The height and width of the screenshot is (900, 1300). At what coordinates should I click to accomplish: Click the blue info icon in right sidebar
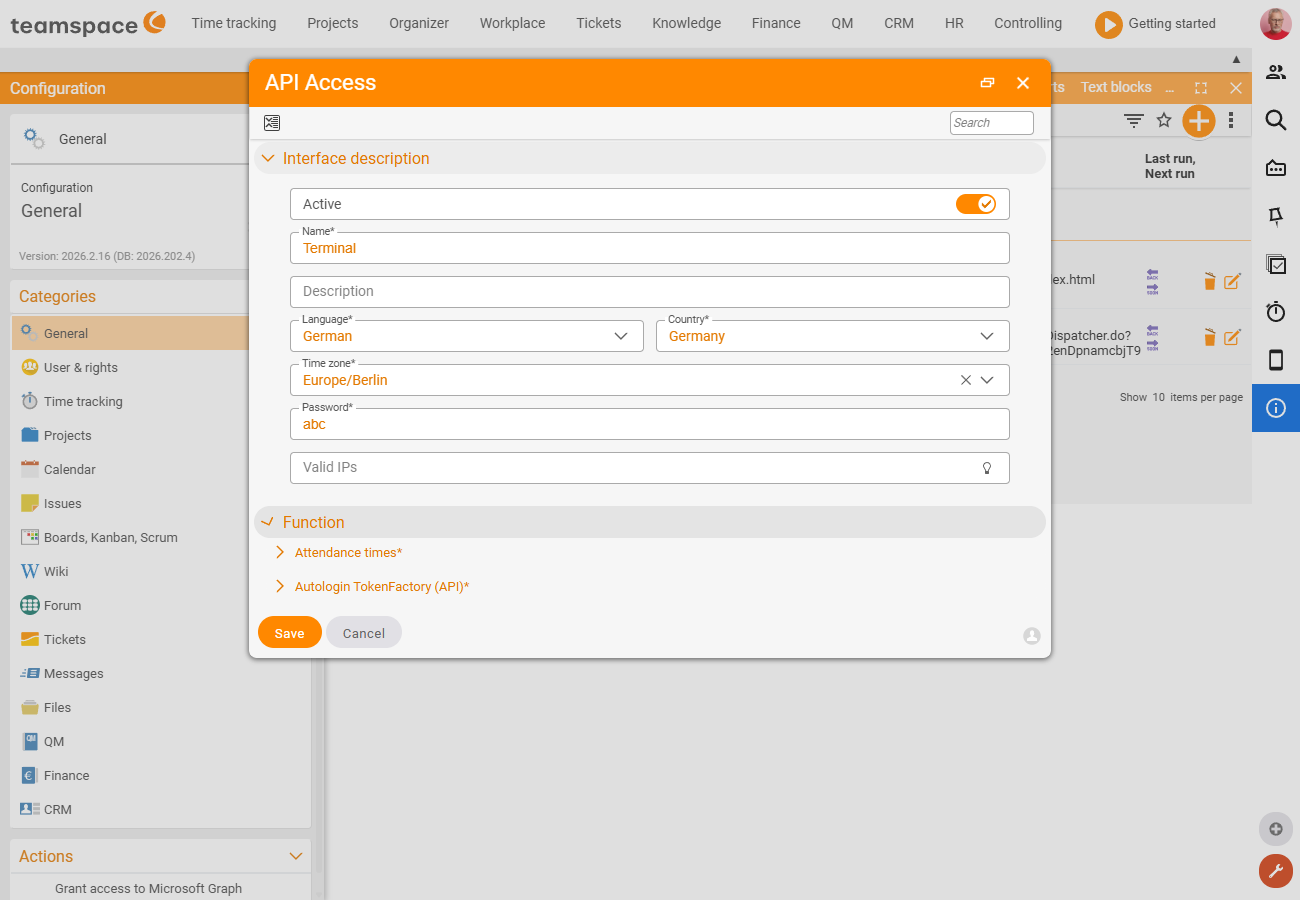[x=1276, y=408]
